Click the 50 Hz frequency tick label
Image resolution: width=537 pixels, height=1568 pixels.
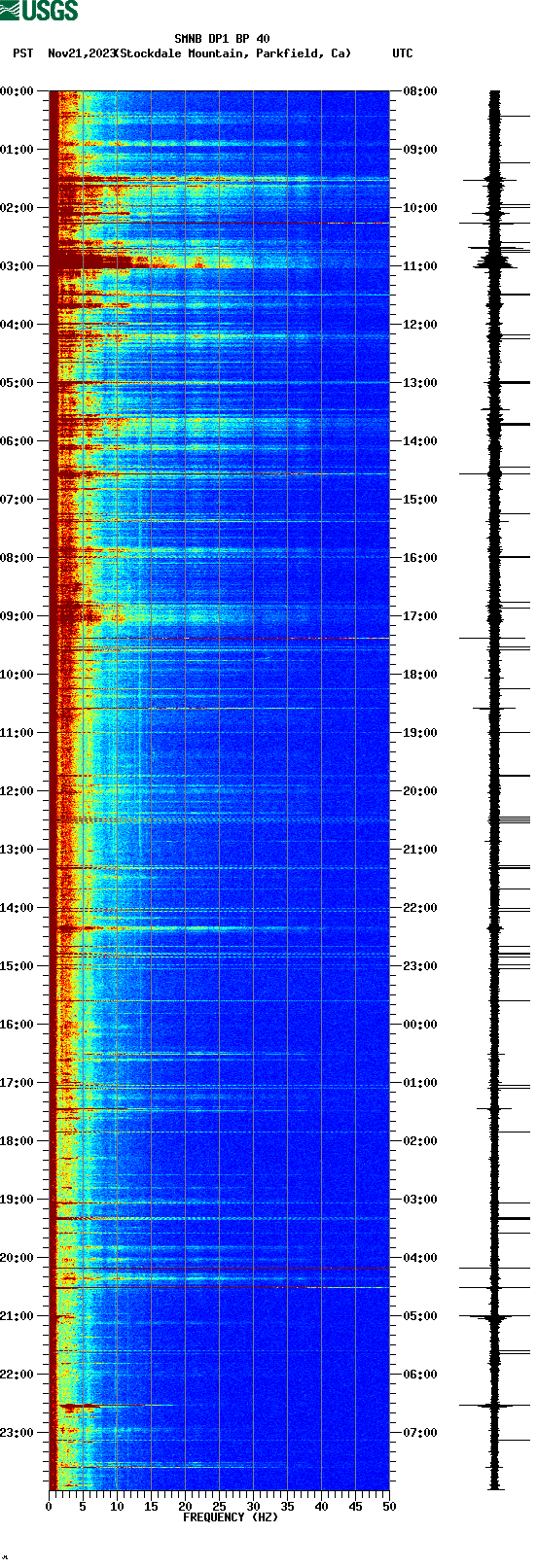389,1507
